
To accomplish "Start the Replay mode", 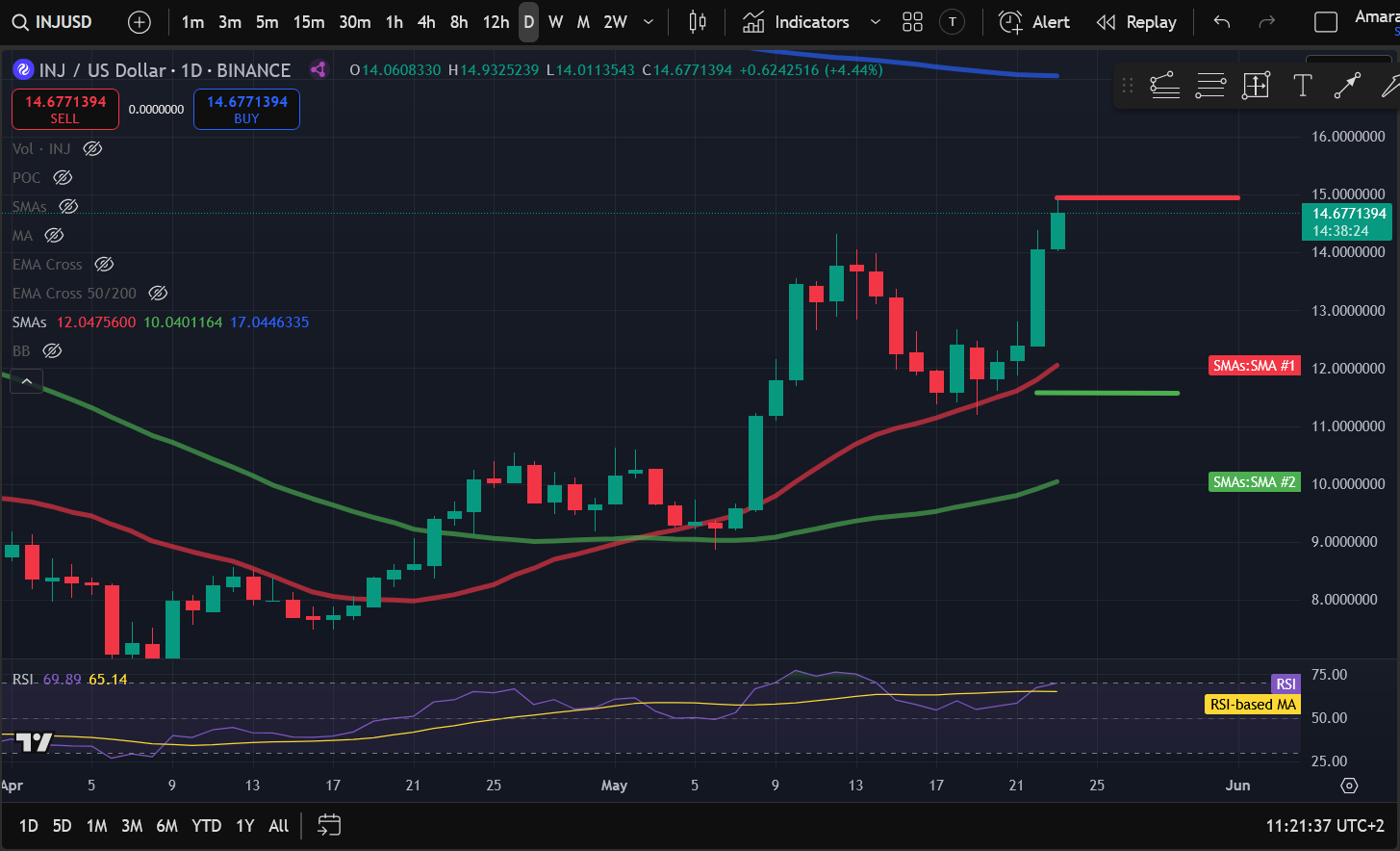I will [x=1136, y=22].
